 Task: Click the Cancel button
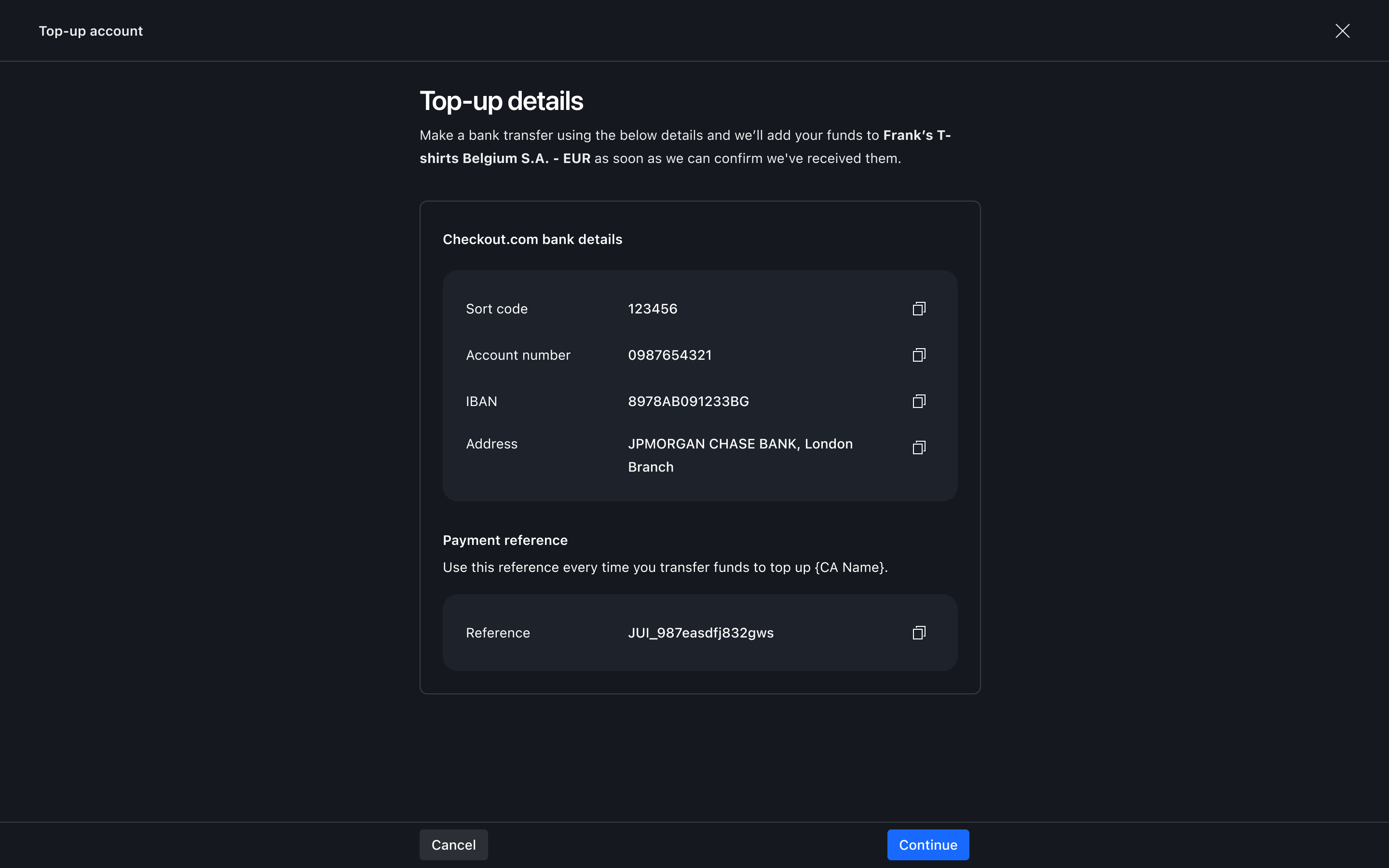click(x=453, y=844)
